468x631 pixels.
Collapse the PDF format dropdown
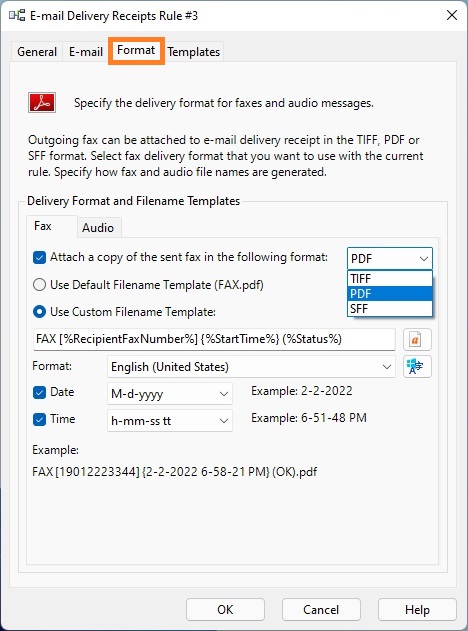(390, 258)
